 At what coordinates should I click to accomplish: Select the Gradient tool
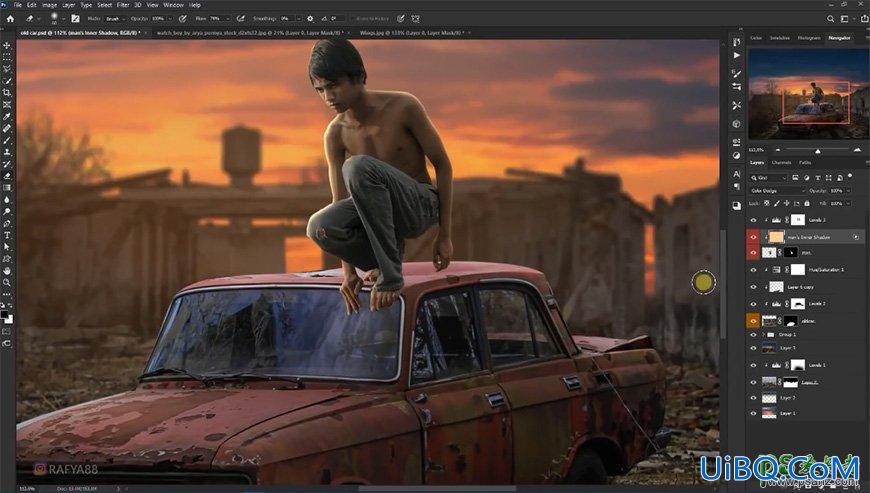click(7, 187)
